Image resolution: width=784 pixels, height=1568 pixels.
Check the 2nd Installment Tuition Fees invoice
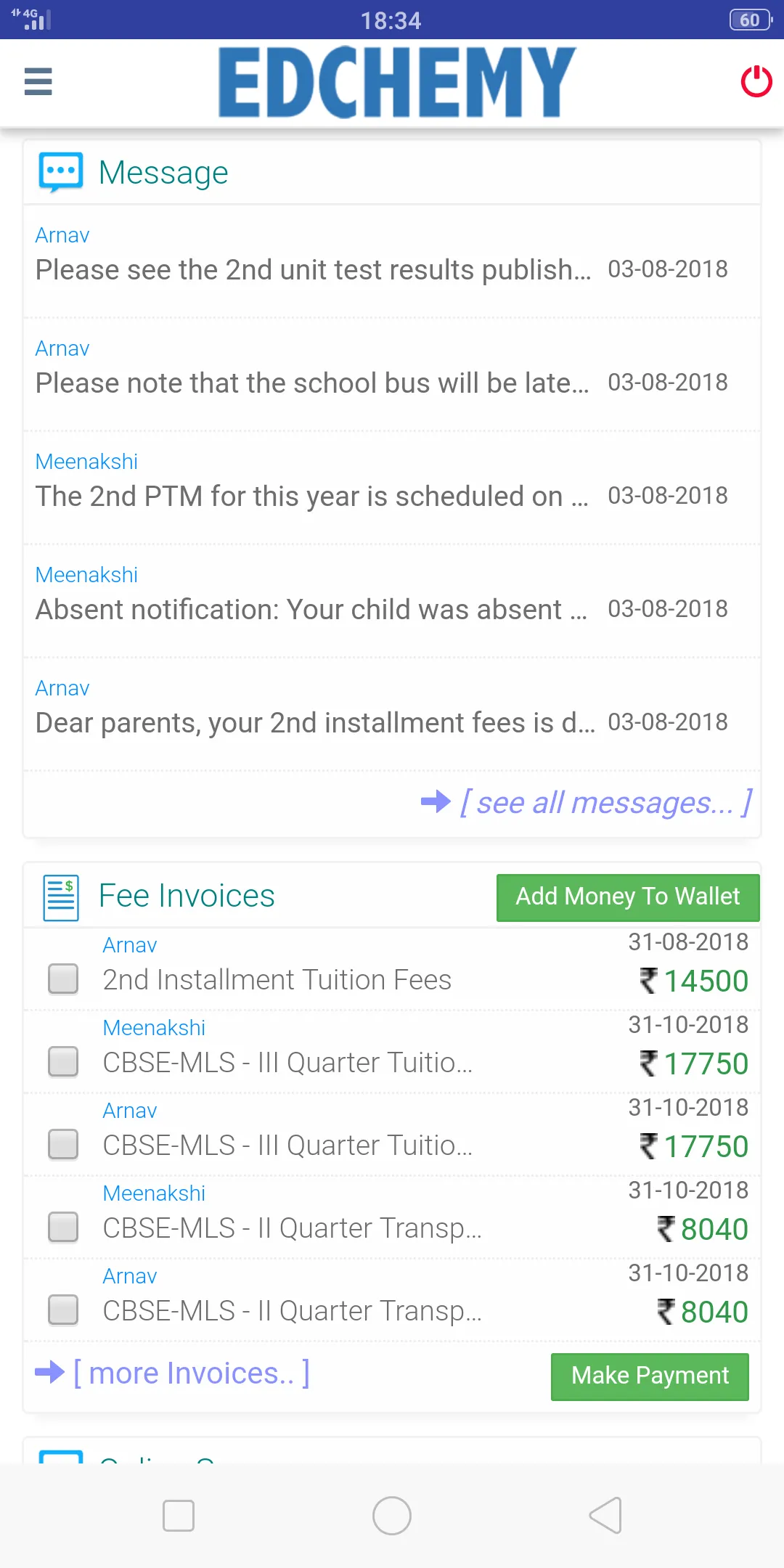(63, 979)
